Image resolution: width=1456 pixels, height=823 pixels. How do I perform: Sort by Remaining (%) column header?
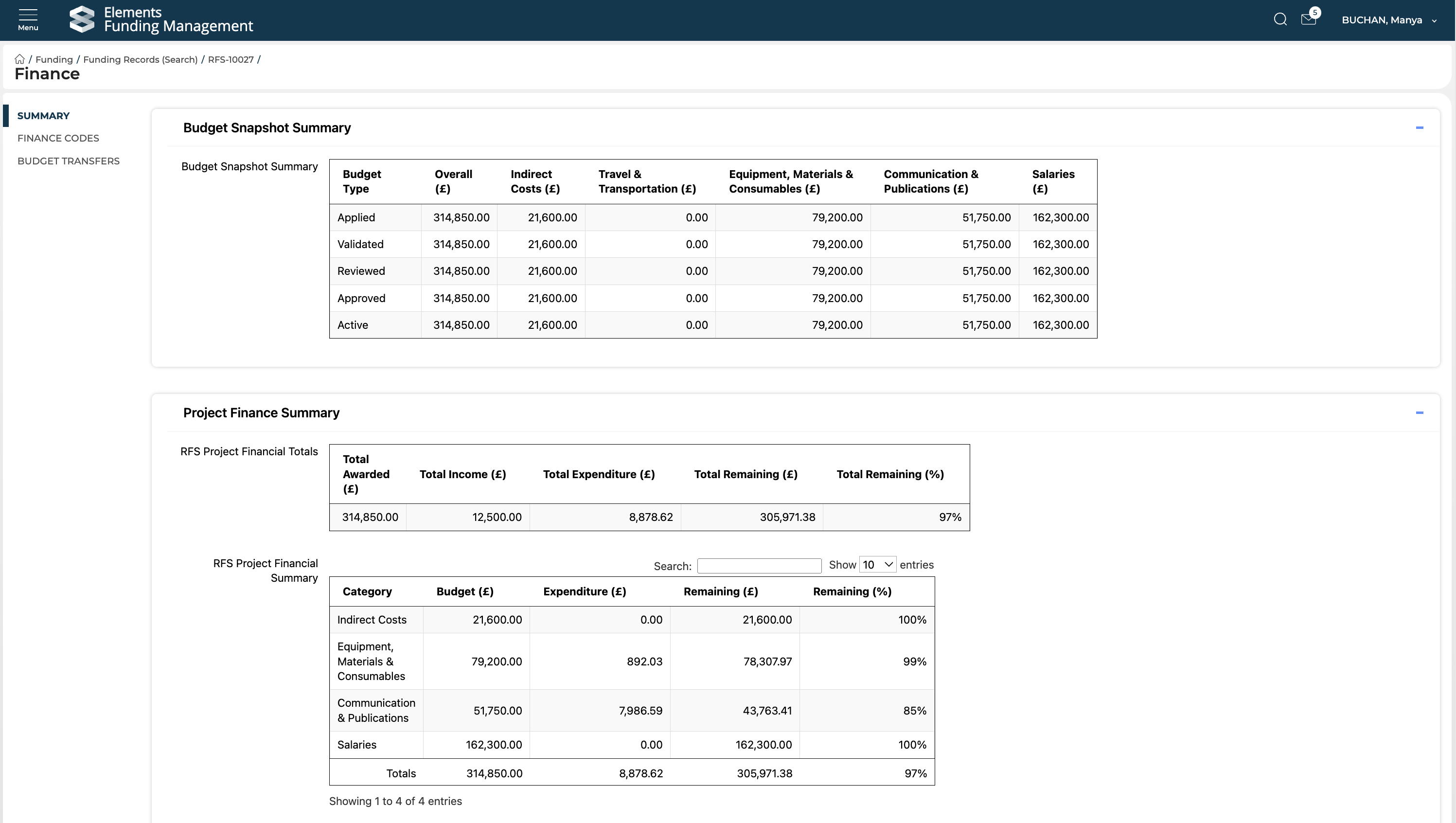(852, 592)
